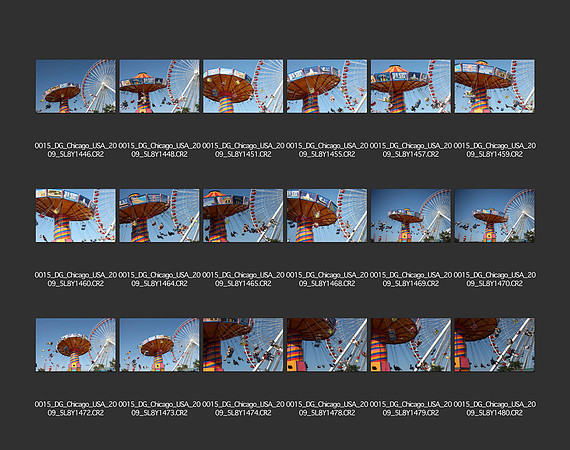Image resolution: width=570 pixels, height=450 pixels.
Task: Select the caption ending SL8Y1468.CR2
Action: [x=327, y=279]
